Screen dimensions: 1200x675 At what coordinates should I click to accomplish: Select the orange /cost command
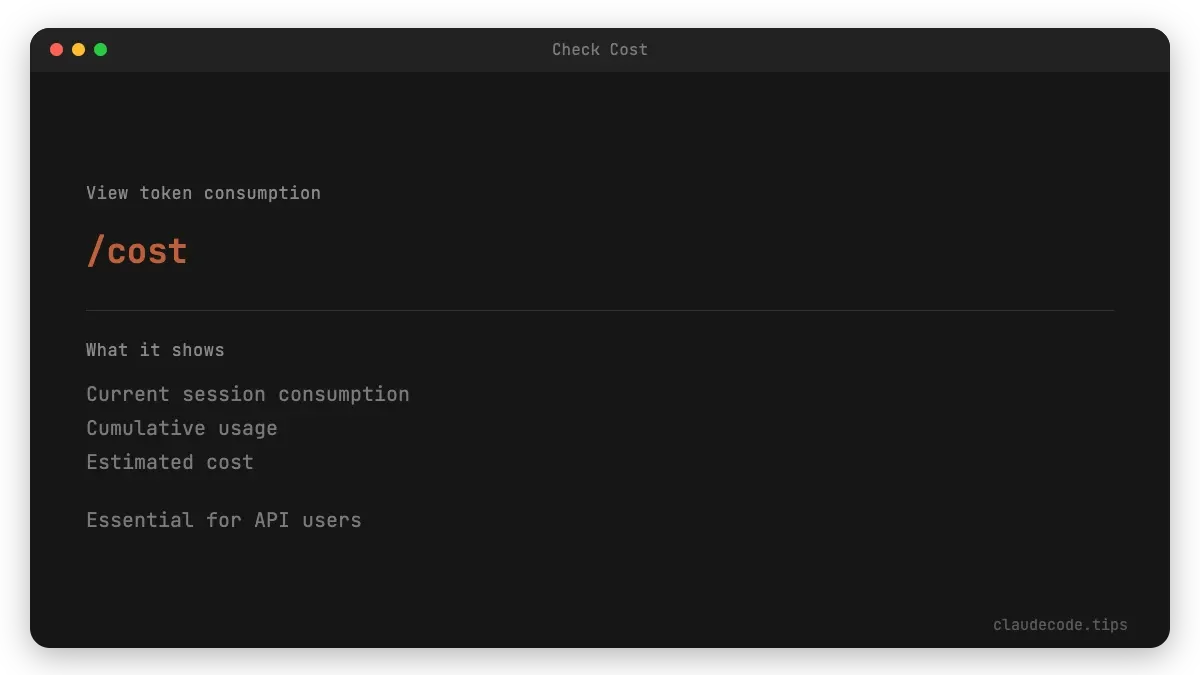[137, 251]
